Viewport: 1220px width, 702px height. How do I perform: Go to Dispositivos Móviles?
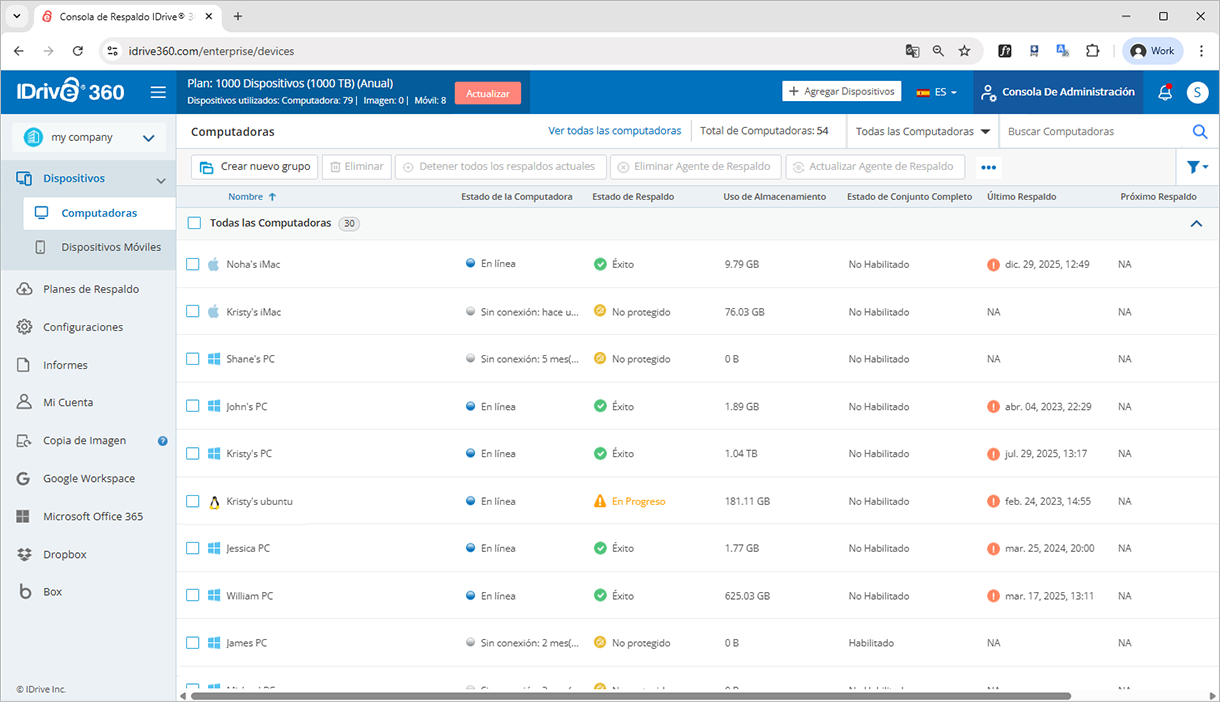coord(111,247)
